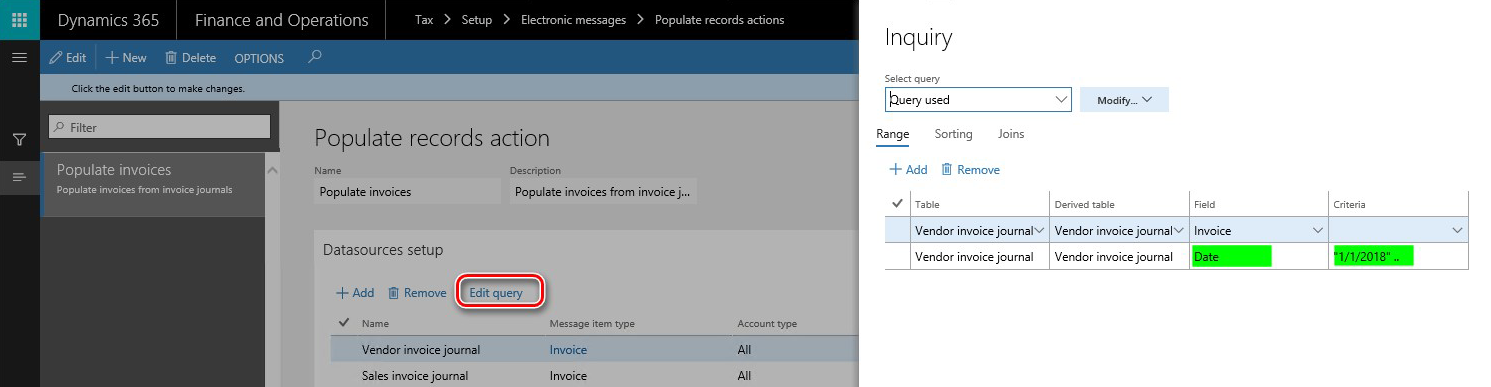Open the Modify dropdown button
Image resolution: width=1491 pixels, height=387 pixels.
tap(1124, 100)
